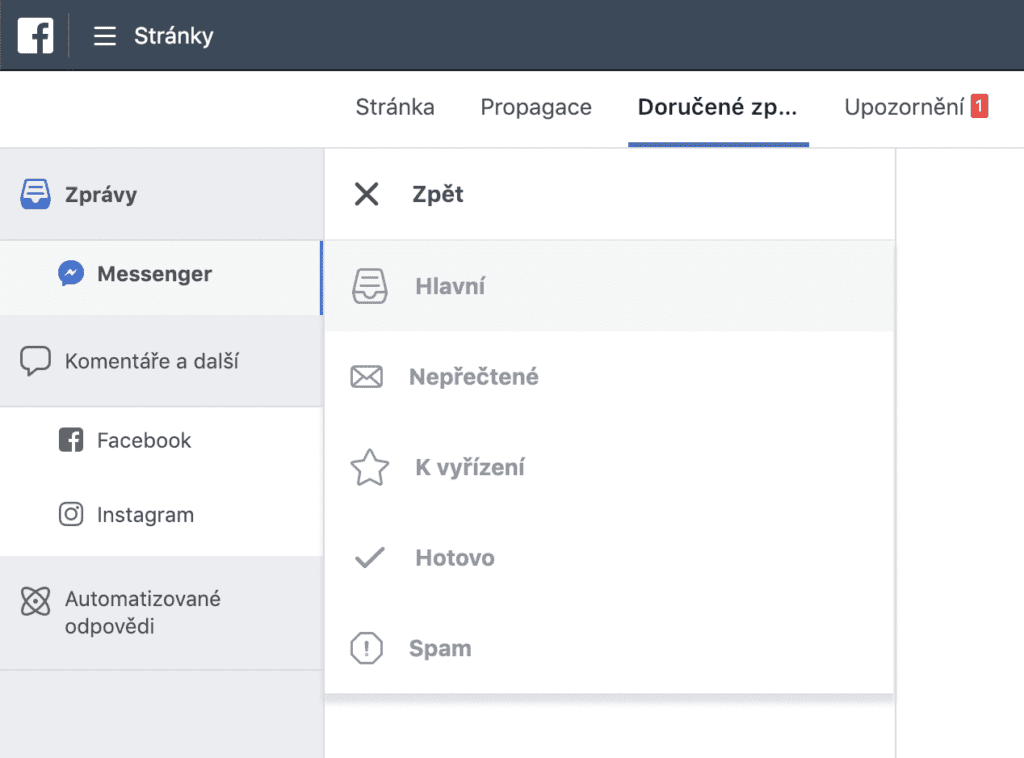The width and height of the screenshot is (1024, 758).
Task: Click the Facebook logo in header
Action: tap(35, 36)
